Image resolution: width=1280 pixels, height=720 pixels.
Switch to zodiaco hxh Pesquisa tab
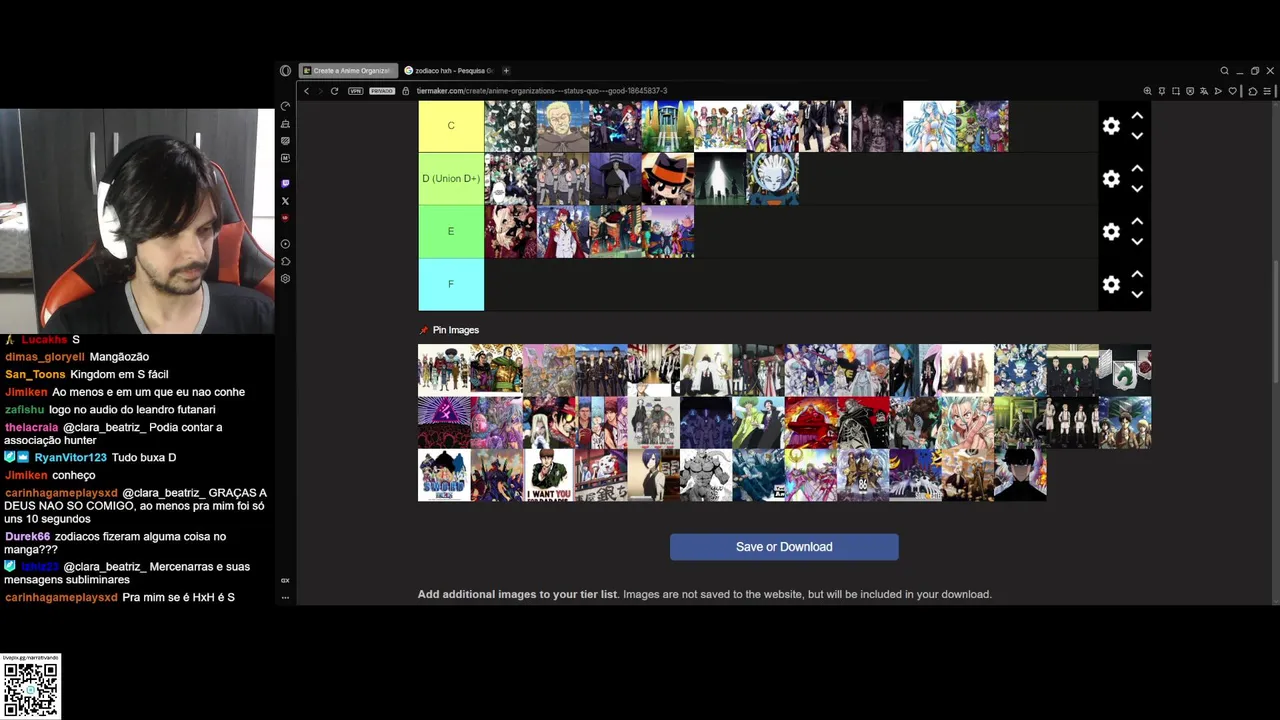449,71
